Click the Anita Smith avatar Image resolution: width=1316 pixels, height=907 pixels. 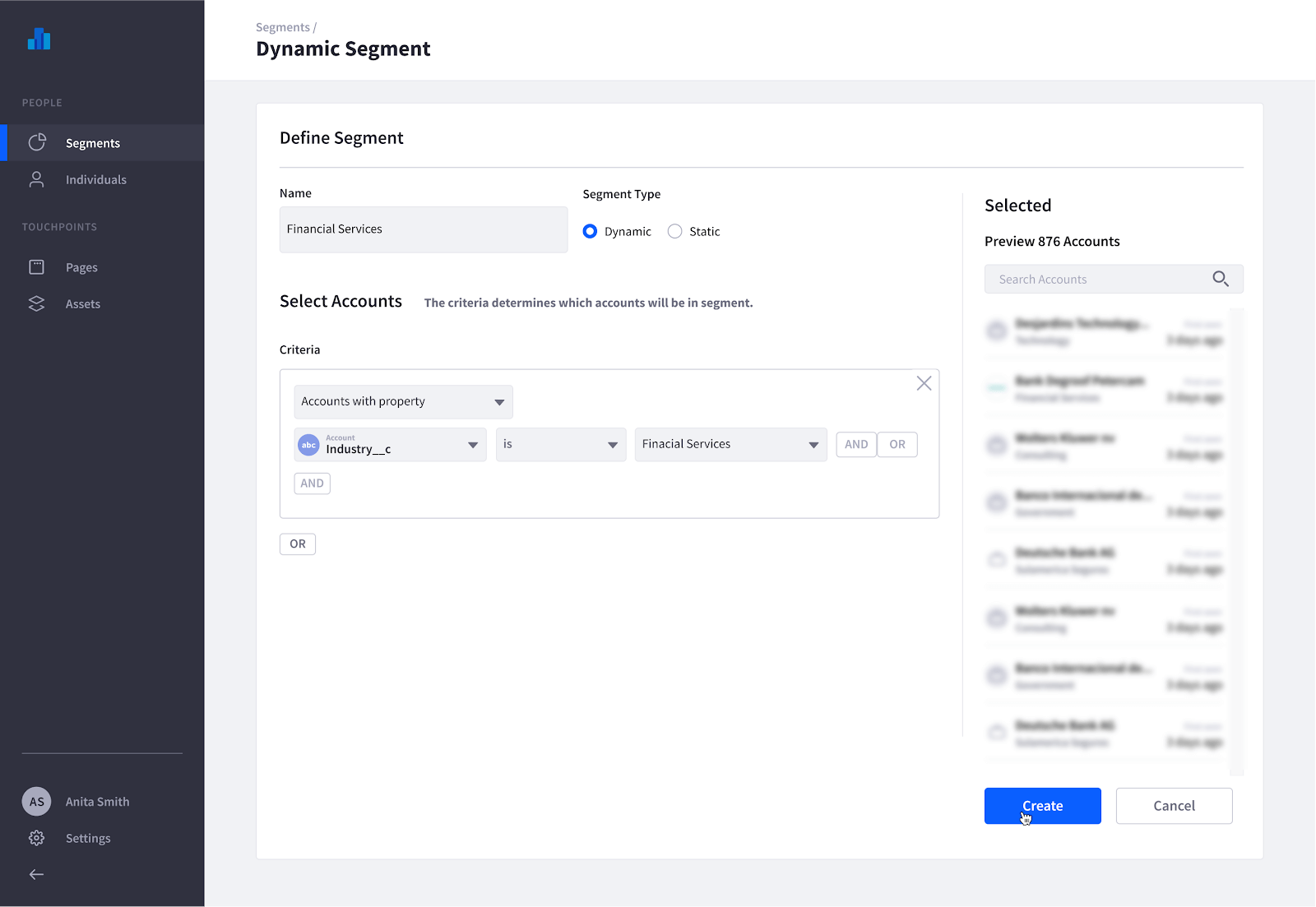36,801
